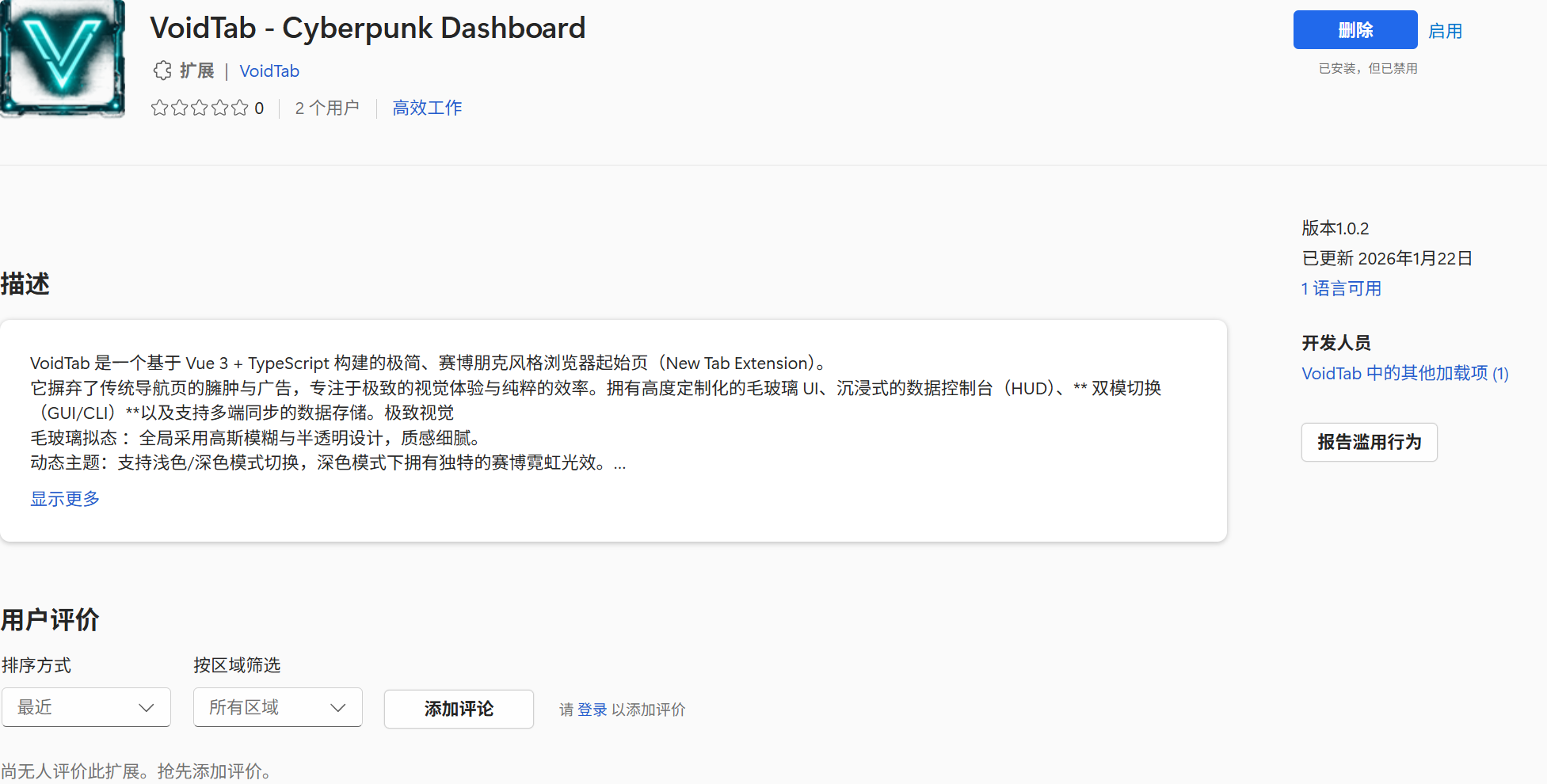
Task: Open the 所有区域 region filter dropdown
Action: coord(277,707)
